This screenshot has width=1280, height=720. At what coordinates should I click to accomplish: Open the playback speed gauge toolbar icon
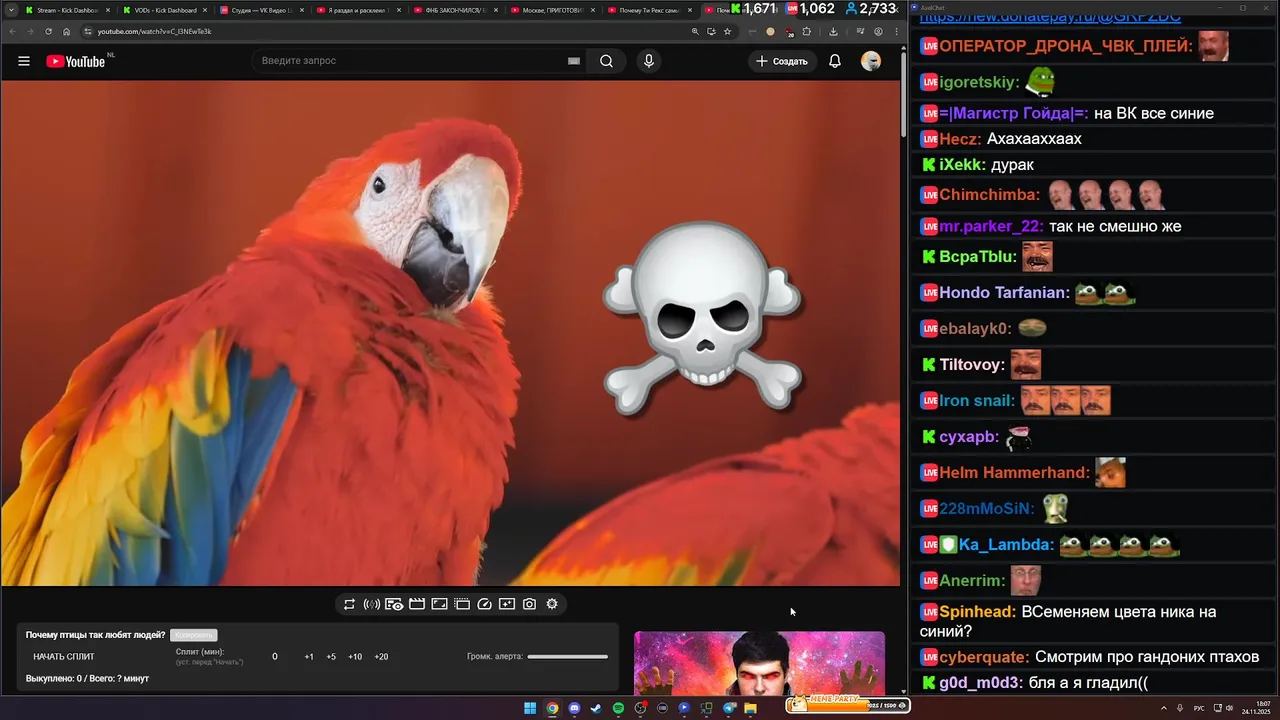[x=485, y=604]
